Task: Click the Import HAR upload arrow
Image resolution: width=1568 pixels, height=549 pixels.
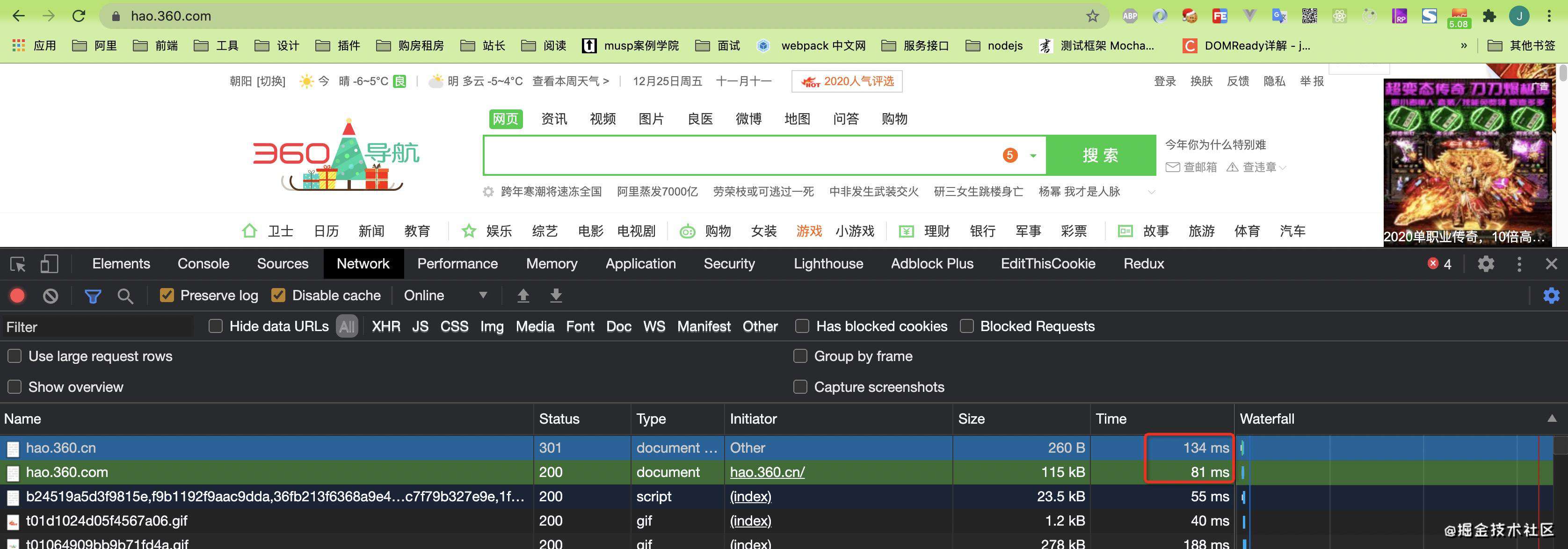Action: coord(523,296)
